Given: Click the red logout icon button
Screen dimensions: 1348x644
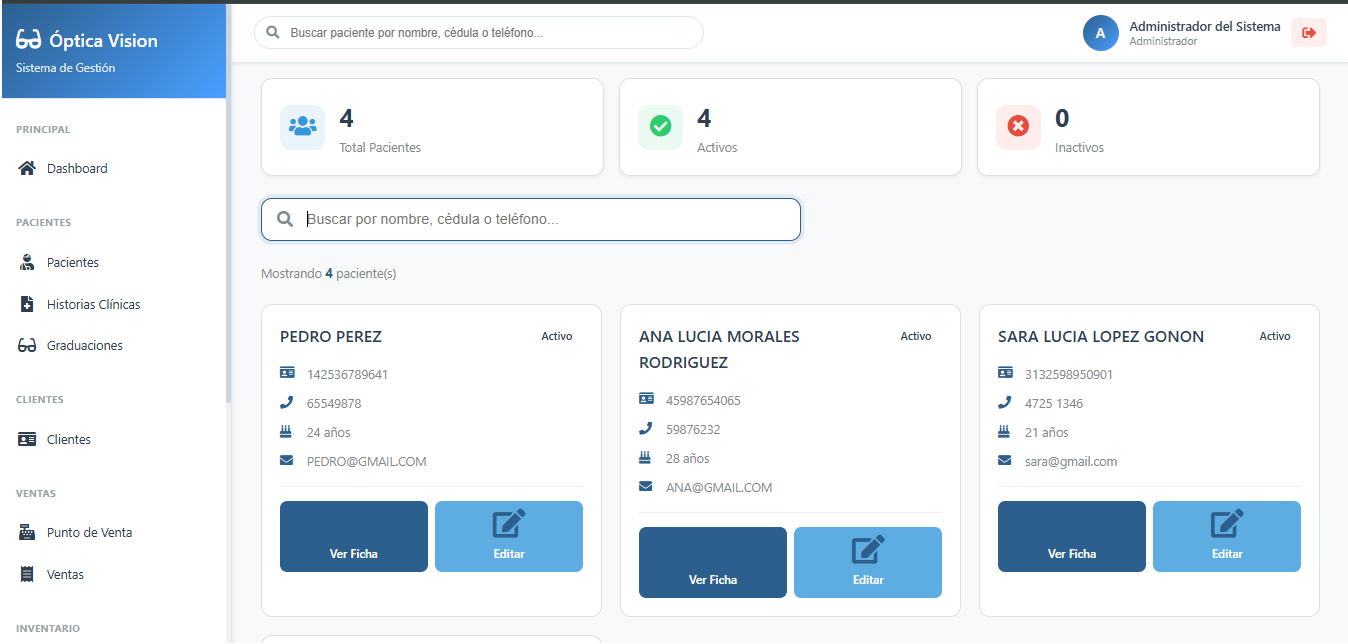Looking at the screenshot, I should click(1308, 33).
